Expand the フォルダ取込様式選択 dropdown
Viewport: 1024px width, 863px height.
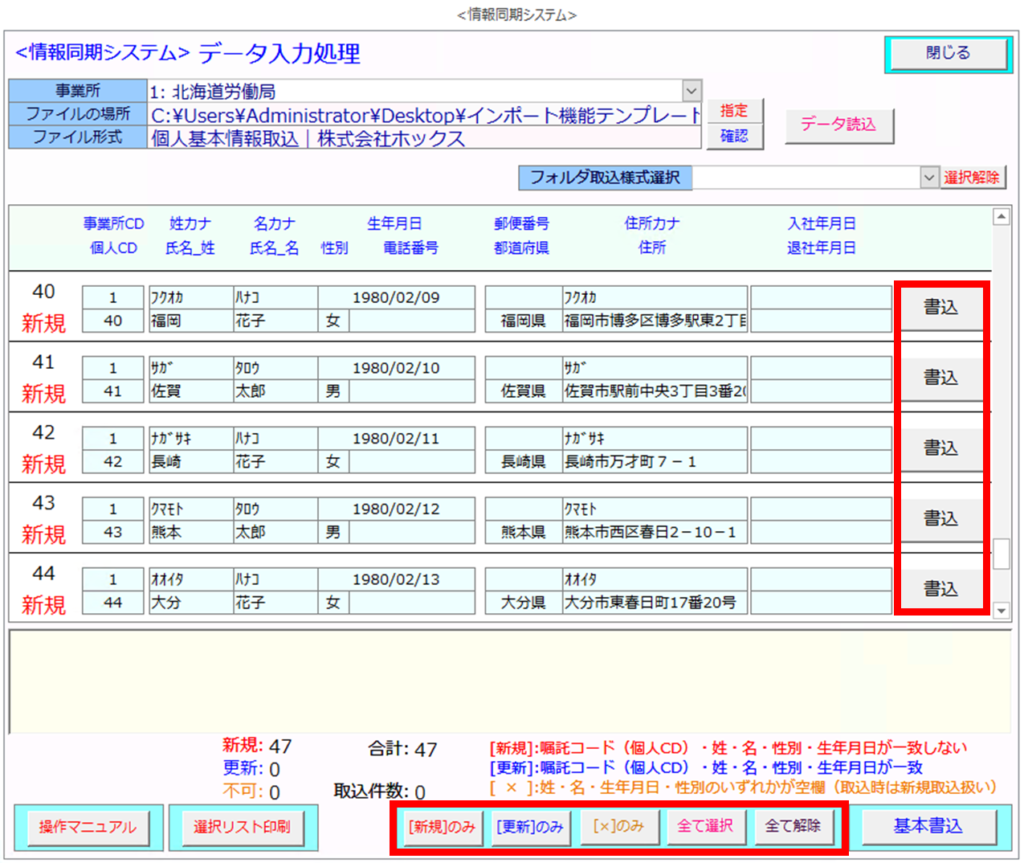(x=927, y=177)
